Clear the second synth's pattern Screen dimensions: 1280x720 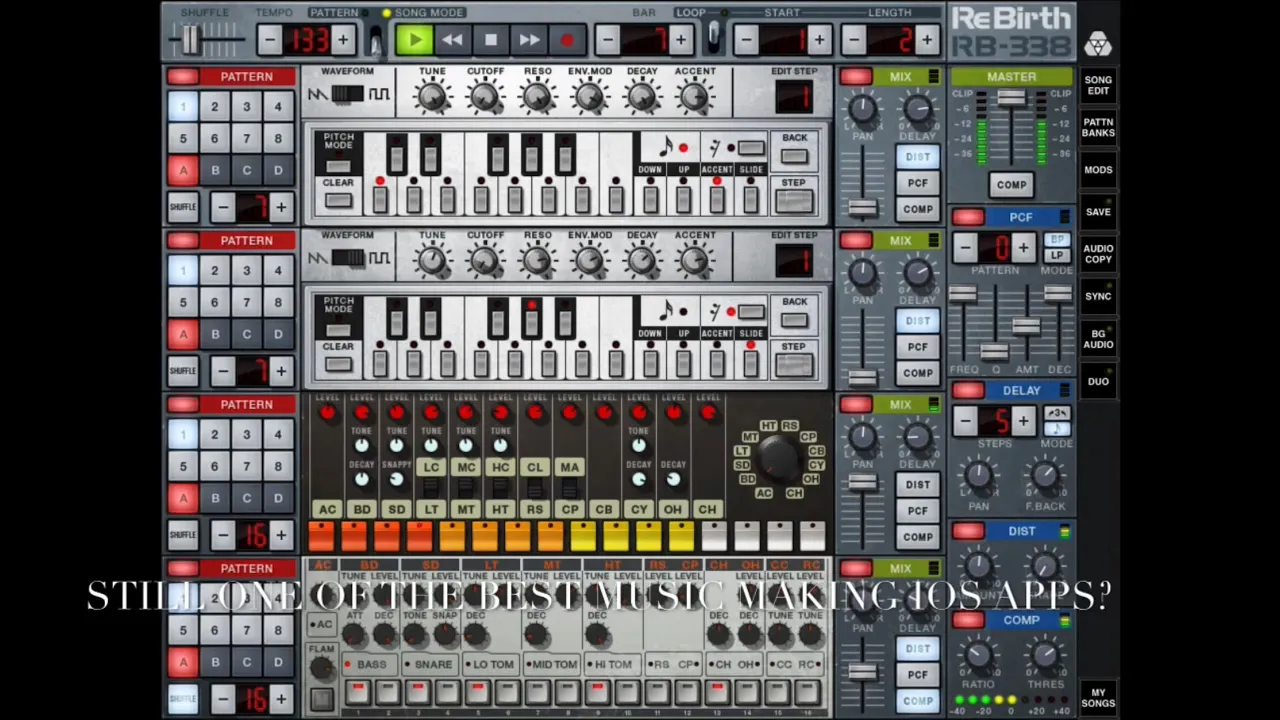338,365
